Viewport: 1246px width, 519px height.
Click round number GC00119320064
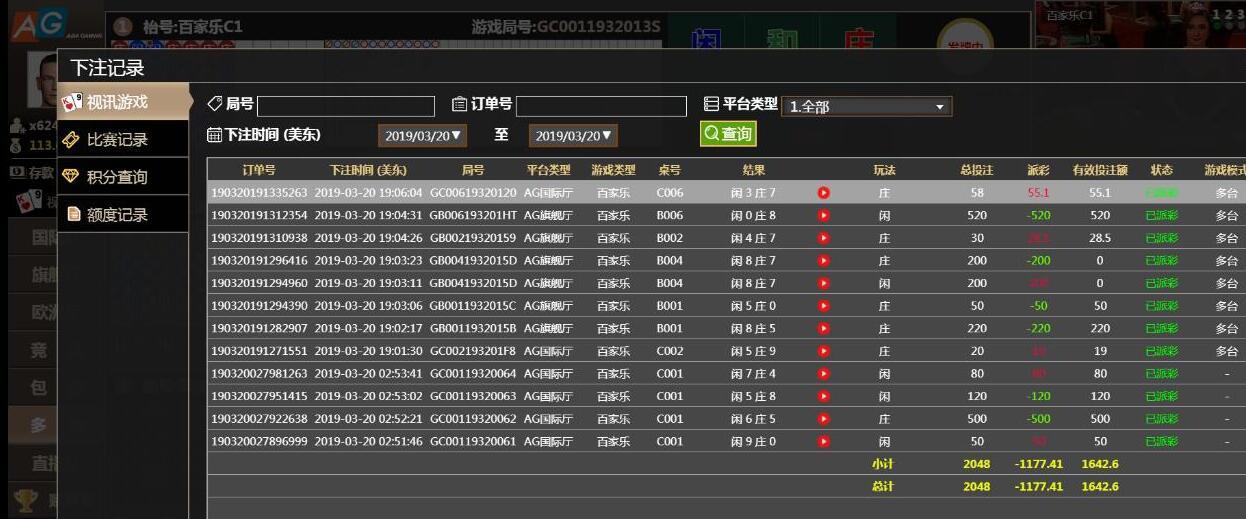pos(473,374)
